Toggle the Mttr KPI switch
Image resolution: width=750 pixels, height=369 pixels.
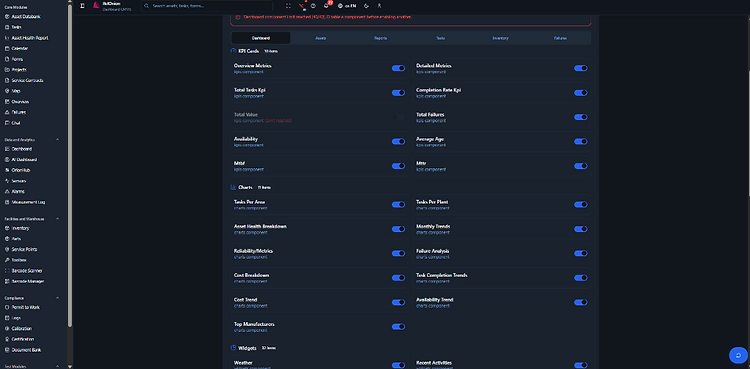(581, 166)
